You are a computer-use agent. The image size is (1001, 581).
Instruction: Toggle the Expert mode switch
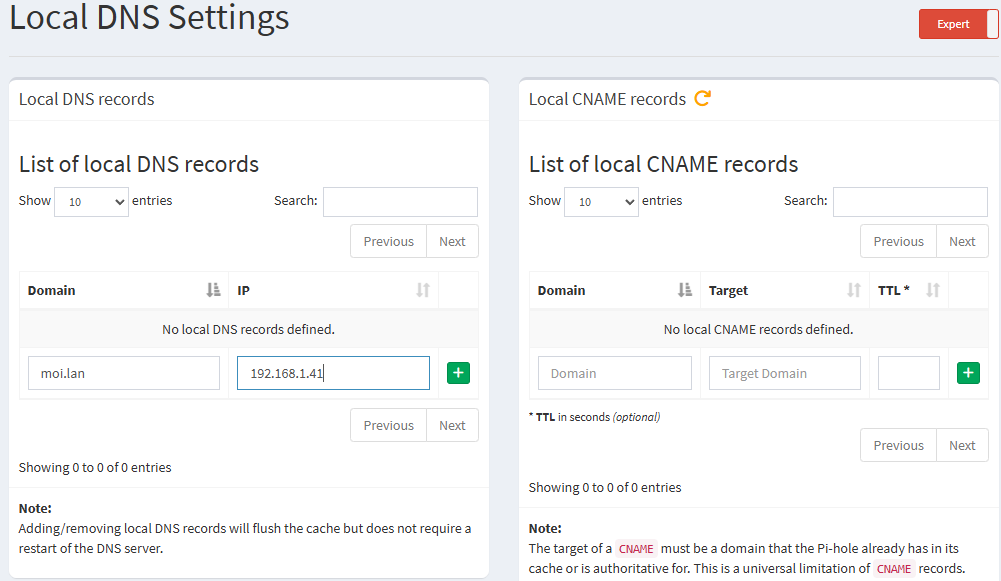click(x=958, y=24)
